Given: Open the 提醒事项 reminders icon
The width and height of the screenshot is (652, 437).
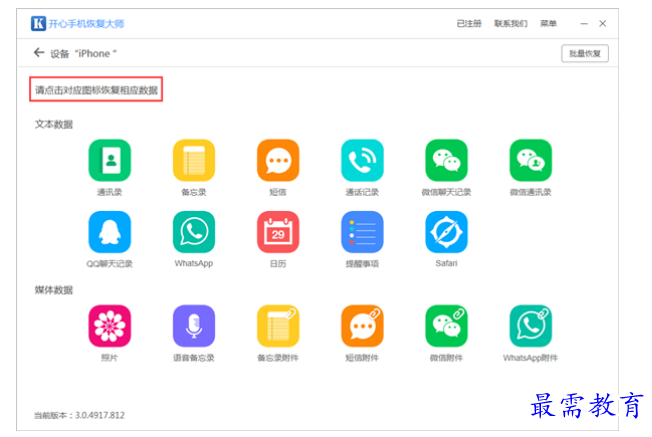Looking at the screenshot, I should pos(362,232).
